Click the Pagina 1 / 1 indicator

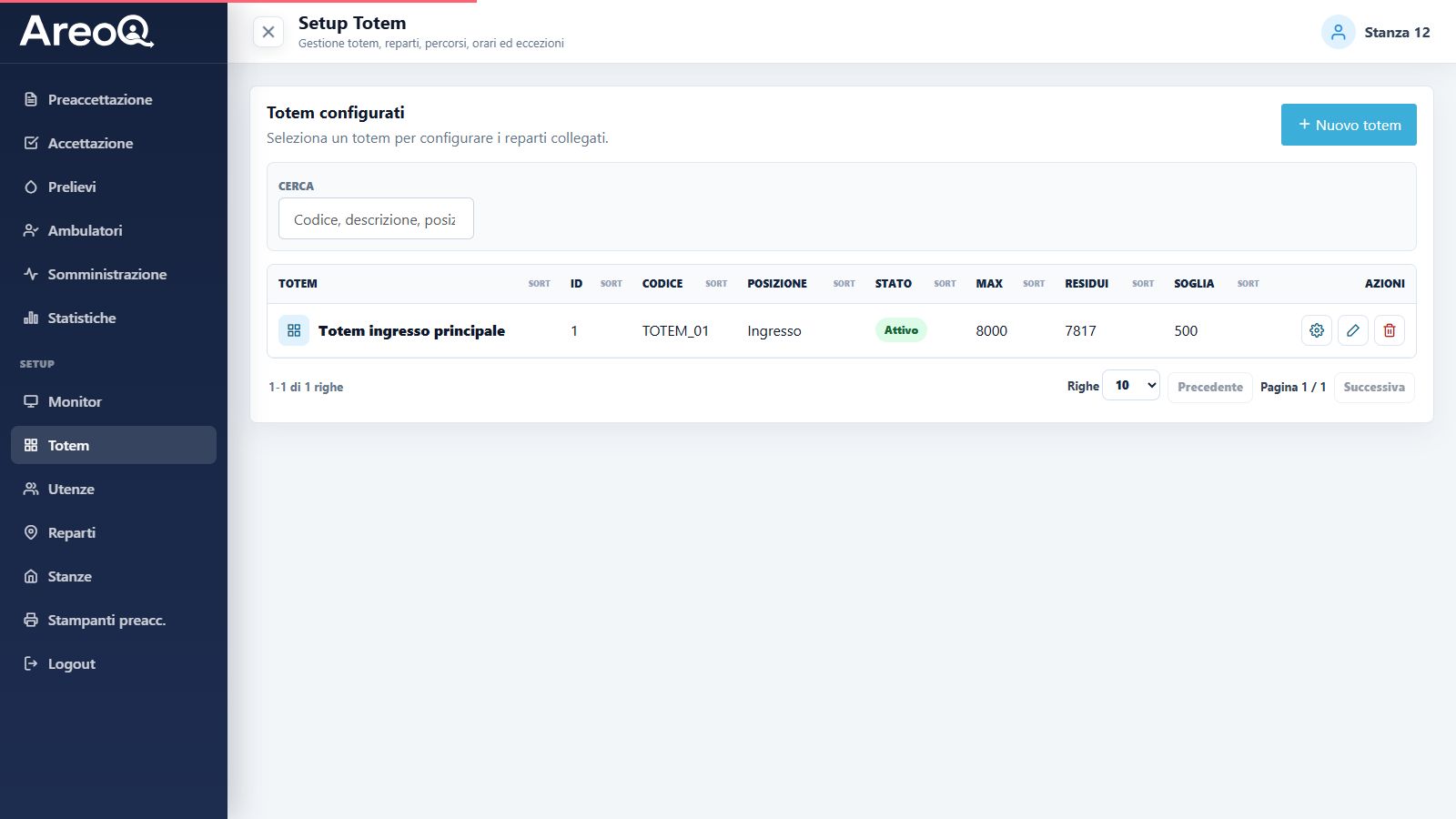[1293, 387]
